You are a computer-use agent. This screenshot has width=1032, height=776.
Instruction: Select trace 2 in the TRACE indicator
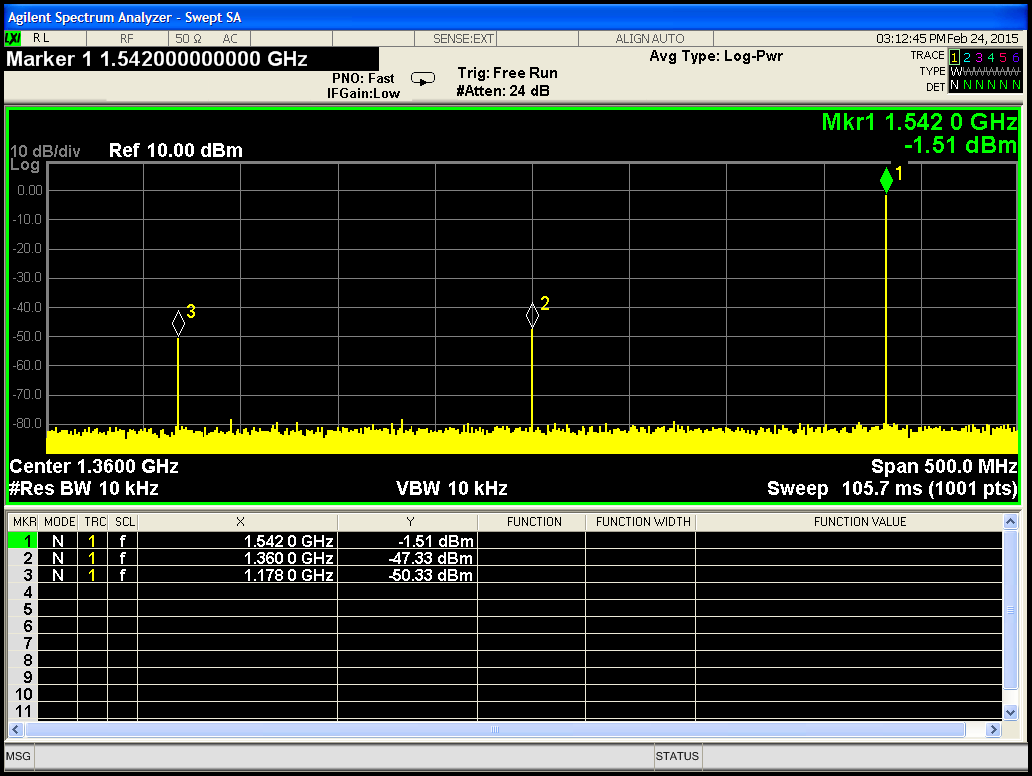(x=967, y=57)
